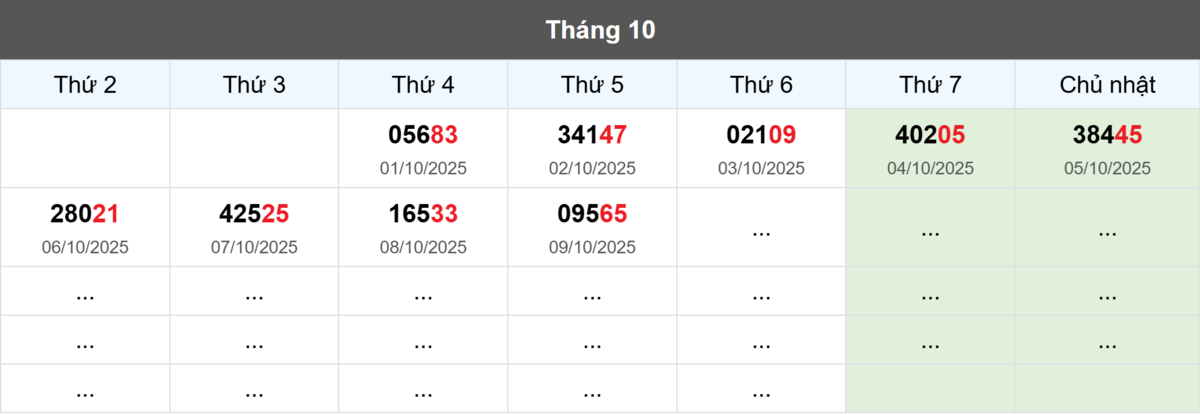1200x415 pixels.
Task: Select the Thứ 3 column header
Action: coord(254,85)
